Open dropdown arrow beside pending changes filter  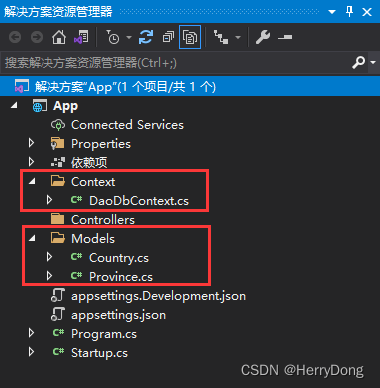pos(129,37)
